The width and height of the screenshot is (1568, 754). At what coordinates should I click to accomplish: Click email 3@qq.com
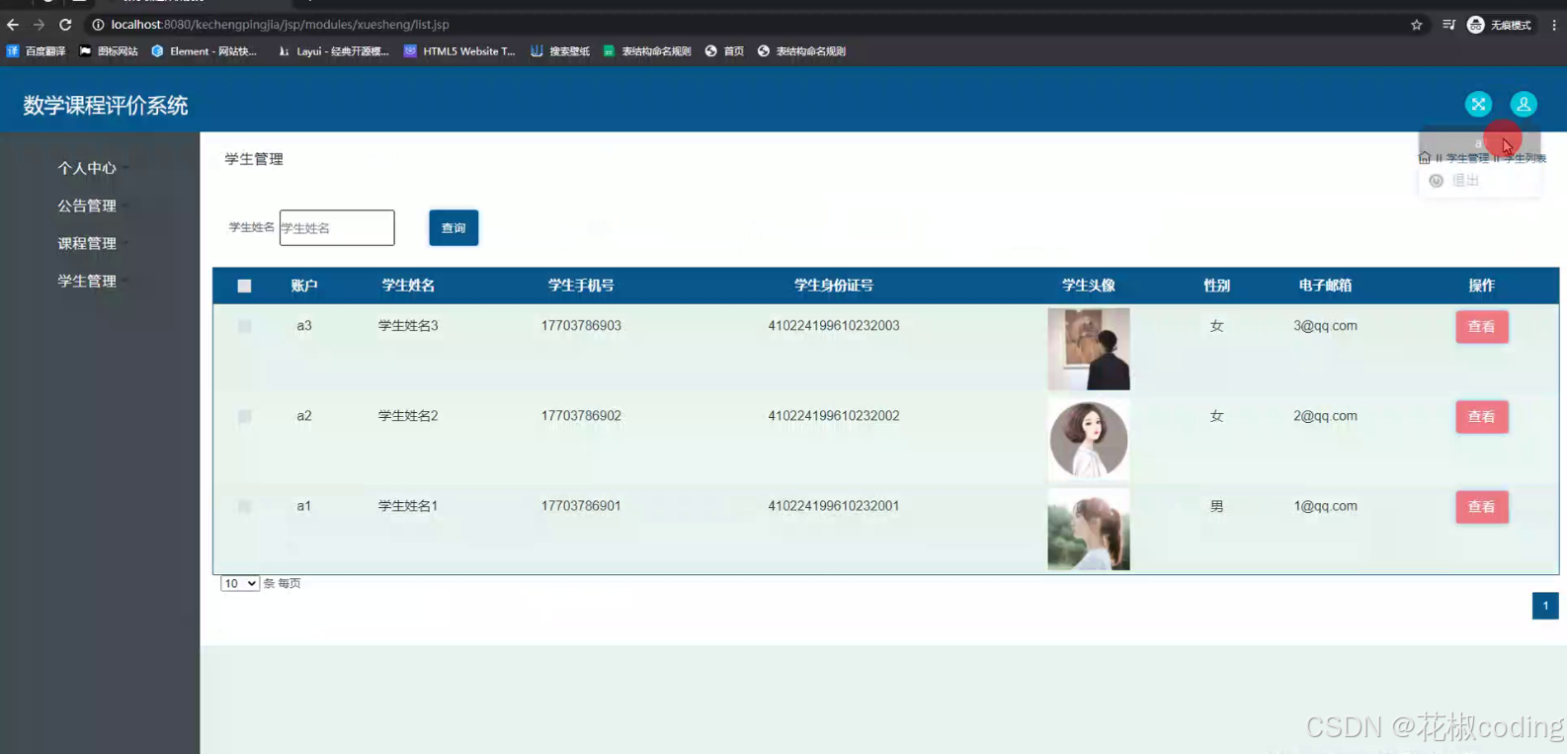[1325, 325]
